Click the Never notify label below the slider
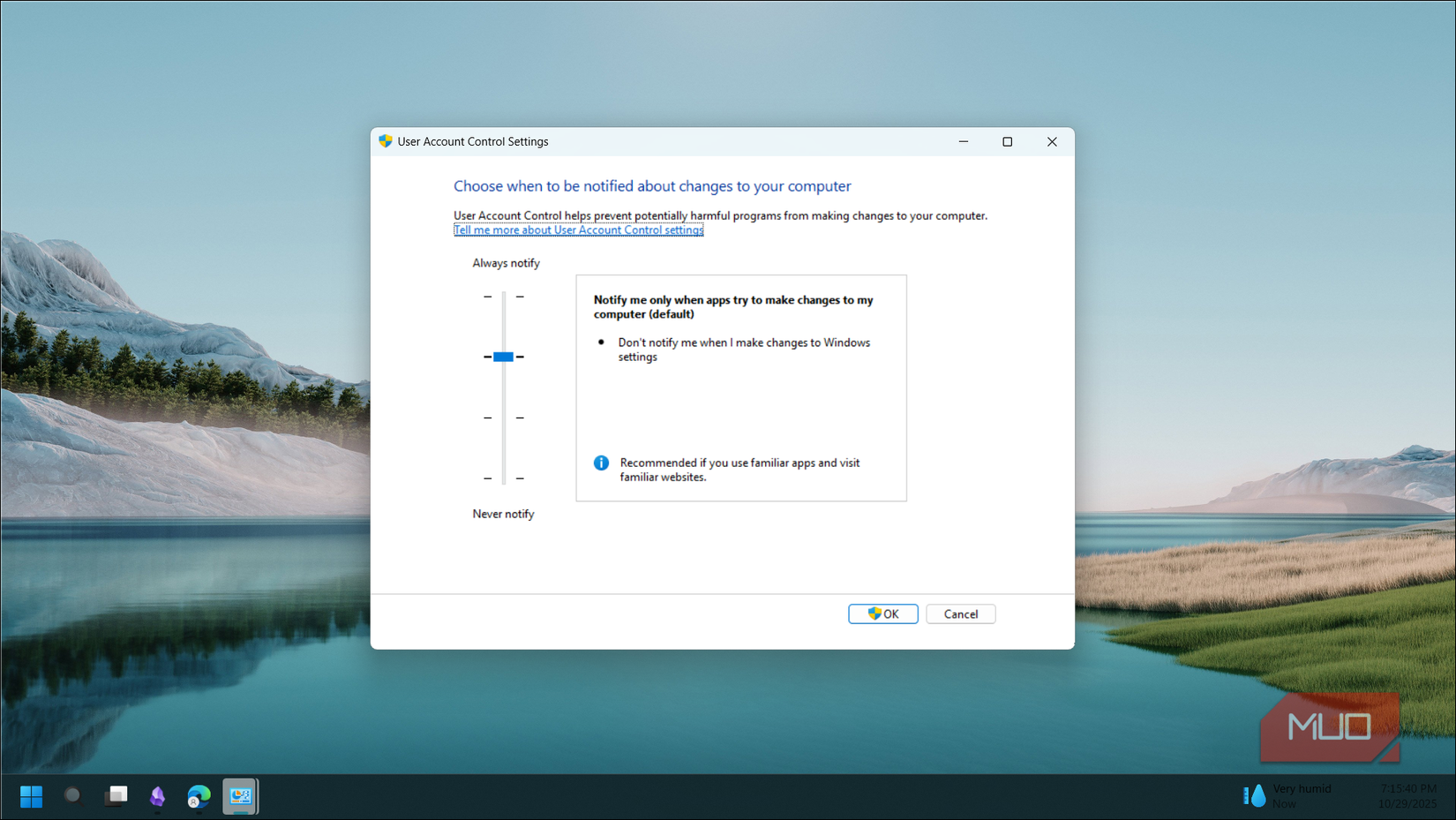 point(503,513)
